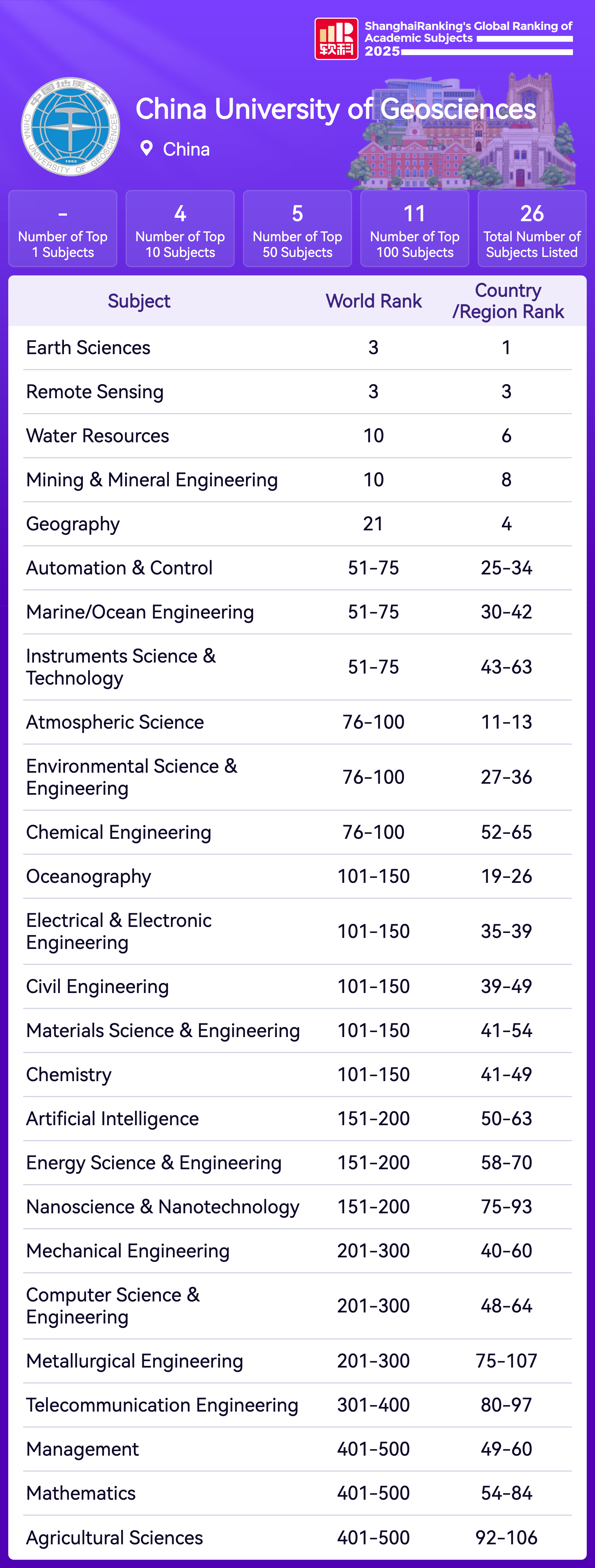Click the Global Ranking of Academic Subjects 2025 title
Image resolution: width=595 pixels, height=1568 pixels.
pyautogui.click(x=468, y=38)
